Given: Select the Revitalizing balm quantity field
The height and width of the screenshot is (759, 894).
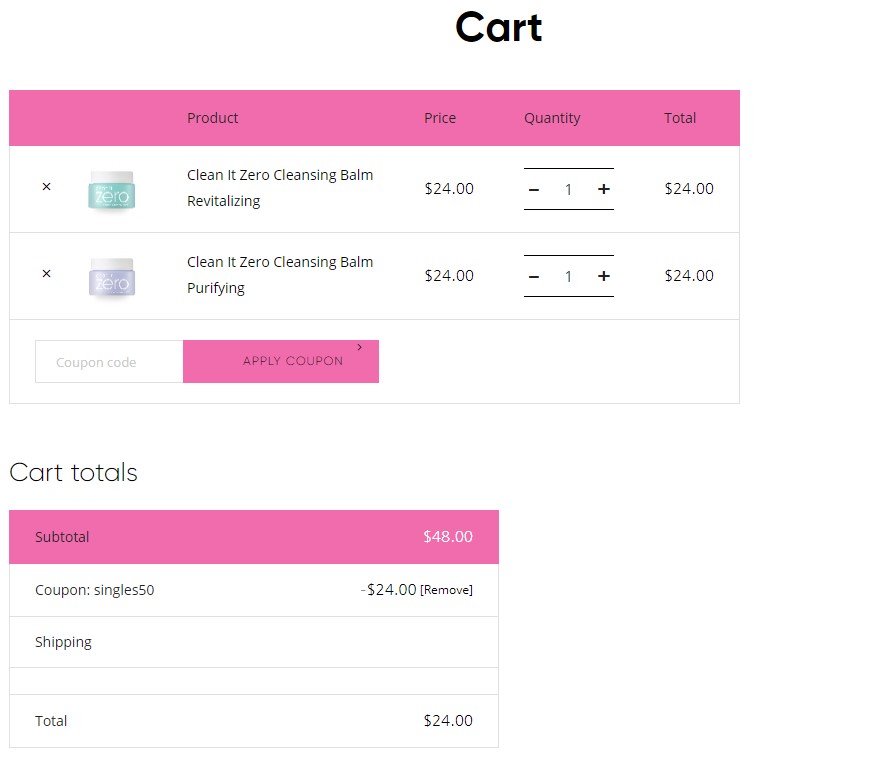Looking at the screenshot, I should (x=568, y=189).
